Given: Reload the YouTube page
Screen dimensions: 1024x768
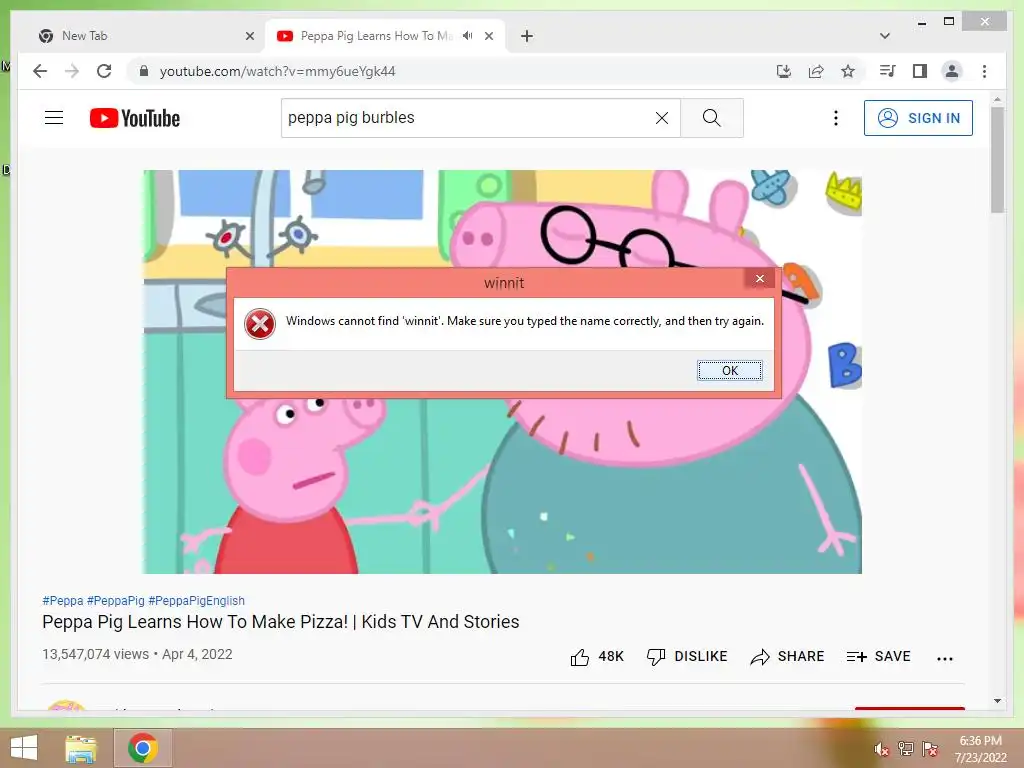Looking at the screenshot, I should point(104,71).
